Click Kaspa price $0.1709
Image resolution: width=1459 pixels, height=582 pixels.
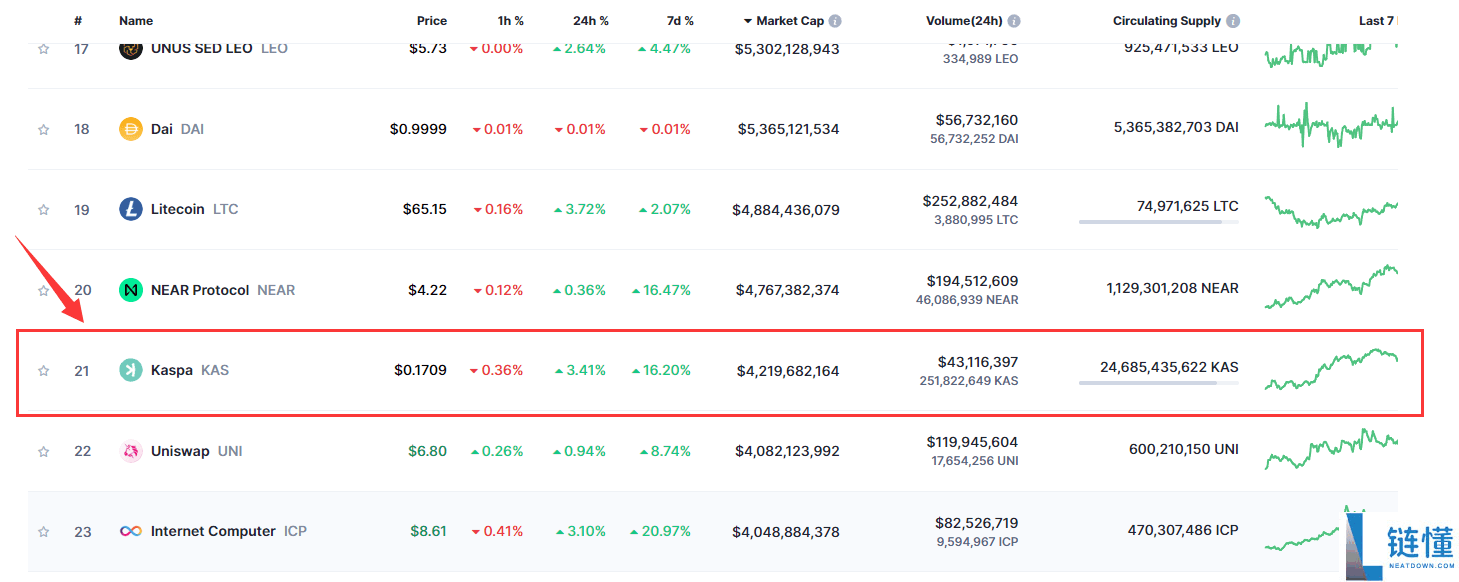pos(420,371)
